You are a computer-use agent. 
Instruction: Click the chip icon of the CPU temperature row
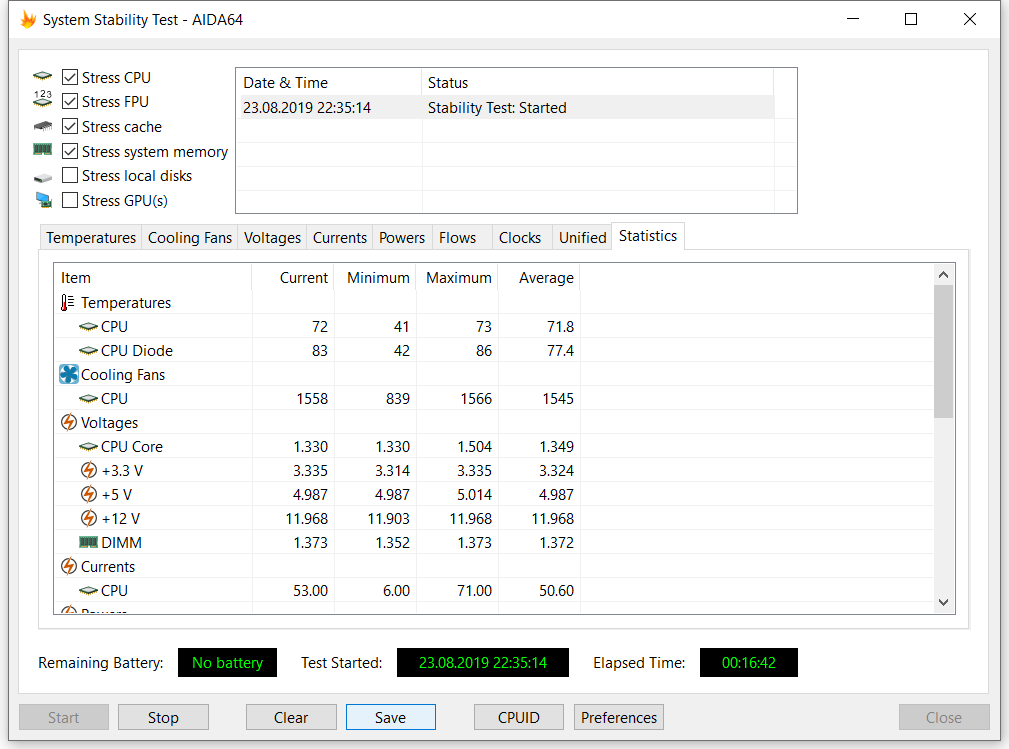tap(88, 327)
